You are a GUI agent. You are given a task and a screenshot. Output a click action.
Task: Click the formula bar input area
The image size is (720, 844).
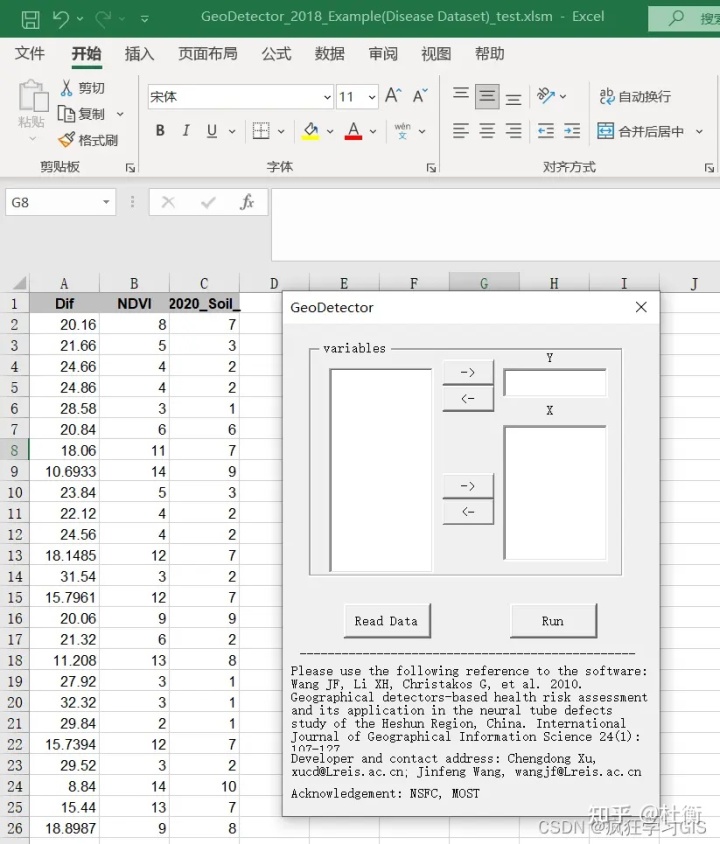pos(495,224)
